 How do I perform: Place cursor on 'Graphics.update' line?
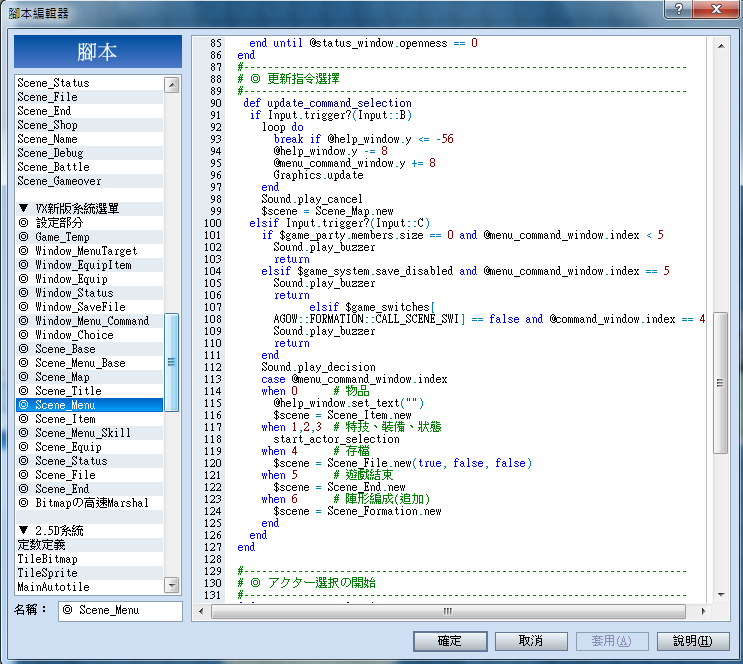[318, 175]
